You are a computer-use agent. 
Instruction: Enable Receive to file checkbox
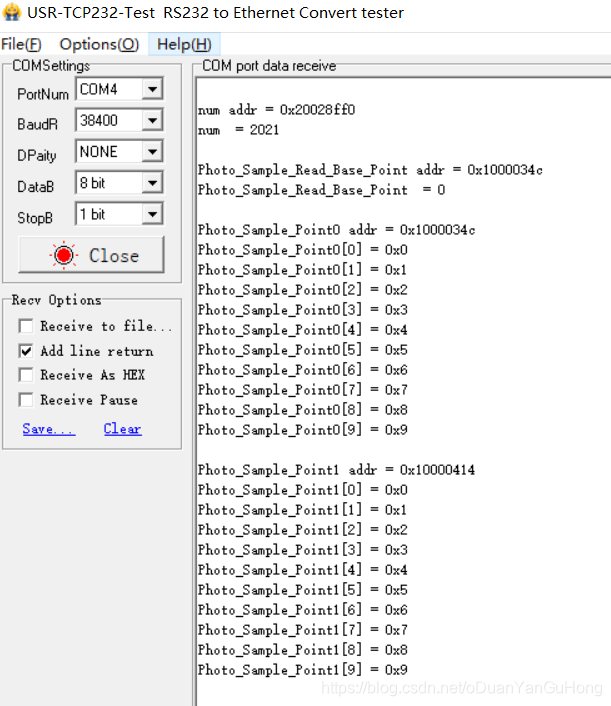[x=26, y=326]
